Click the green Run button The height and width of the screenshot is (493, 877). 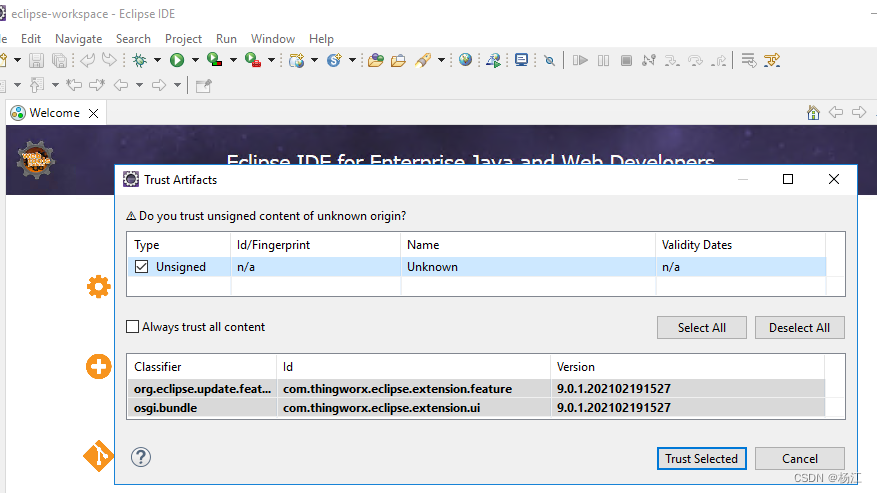pyautogui.click(x=177, y=60)
